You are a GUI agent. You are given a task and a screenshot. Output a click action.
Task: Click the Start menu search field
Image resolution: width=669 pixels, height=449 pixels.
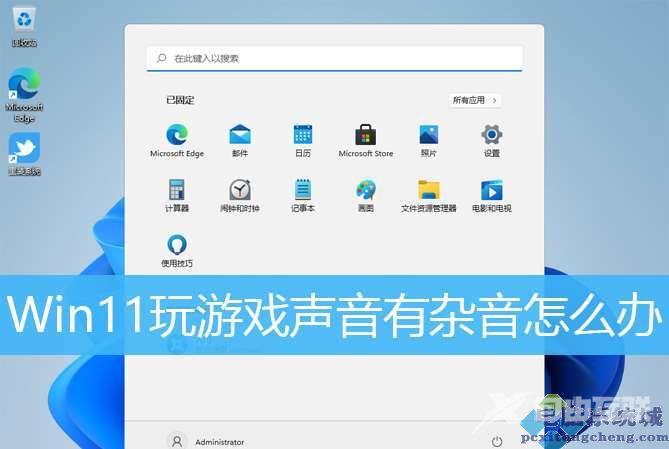tap(334, 58)
